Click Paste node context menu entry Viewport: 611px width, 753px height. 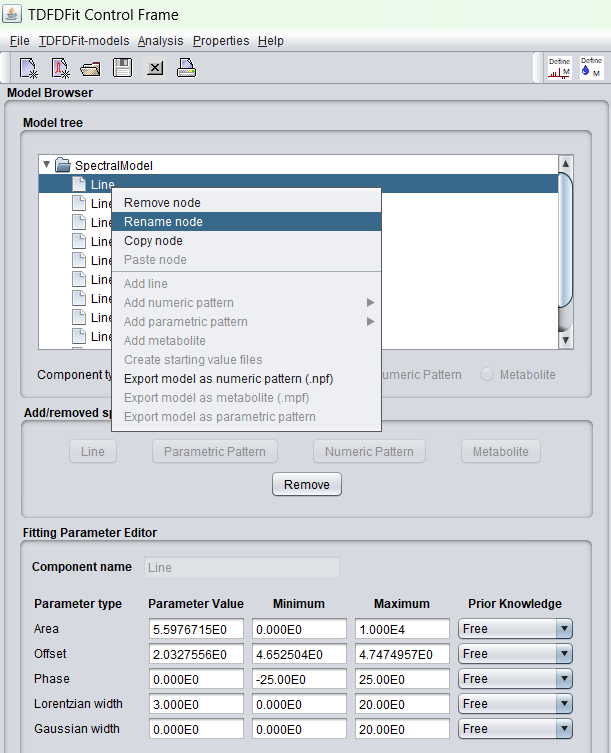click(x=246, y=260)
